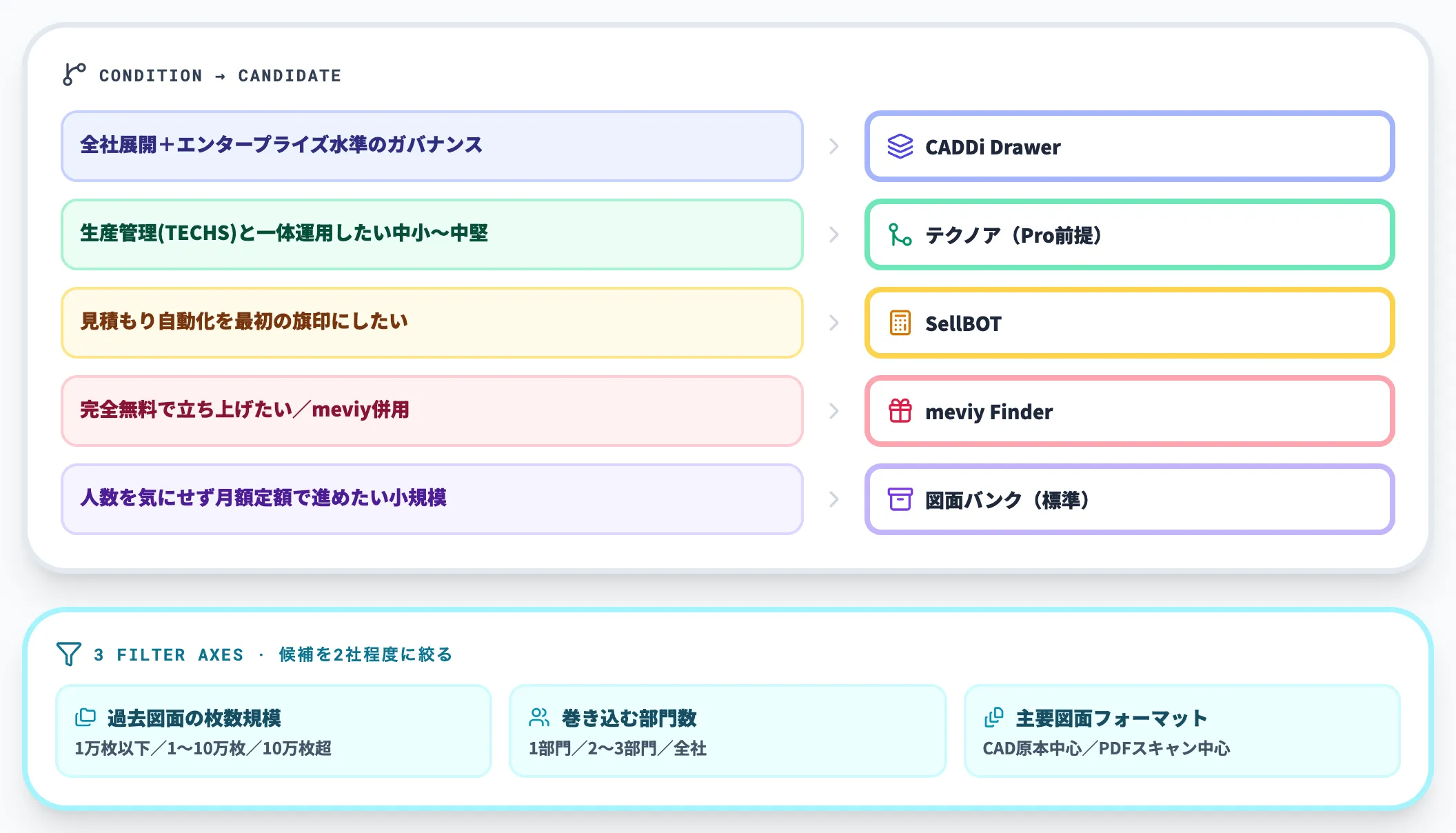The height and width of the screenshot is (833, 1456).
Task: Click the archive box icon in 図面バンク card
Action: (x=900, y=499)
